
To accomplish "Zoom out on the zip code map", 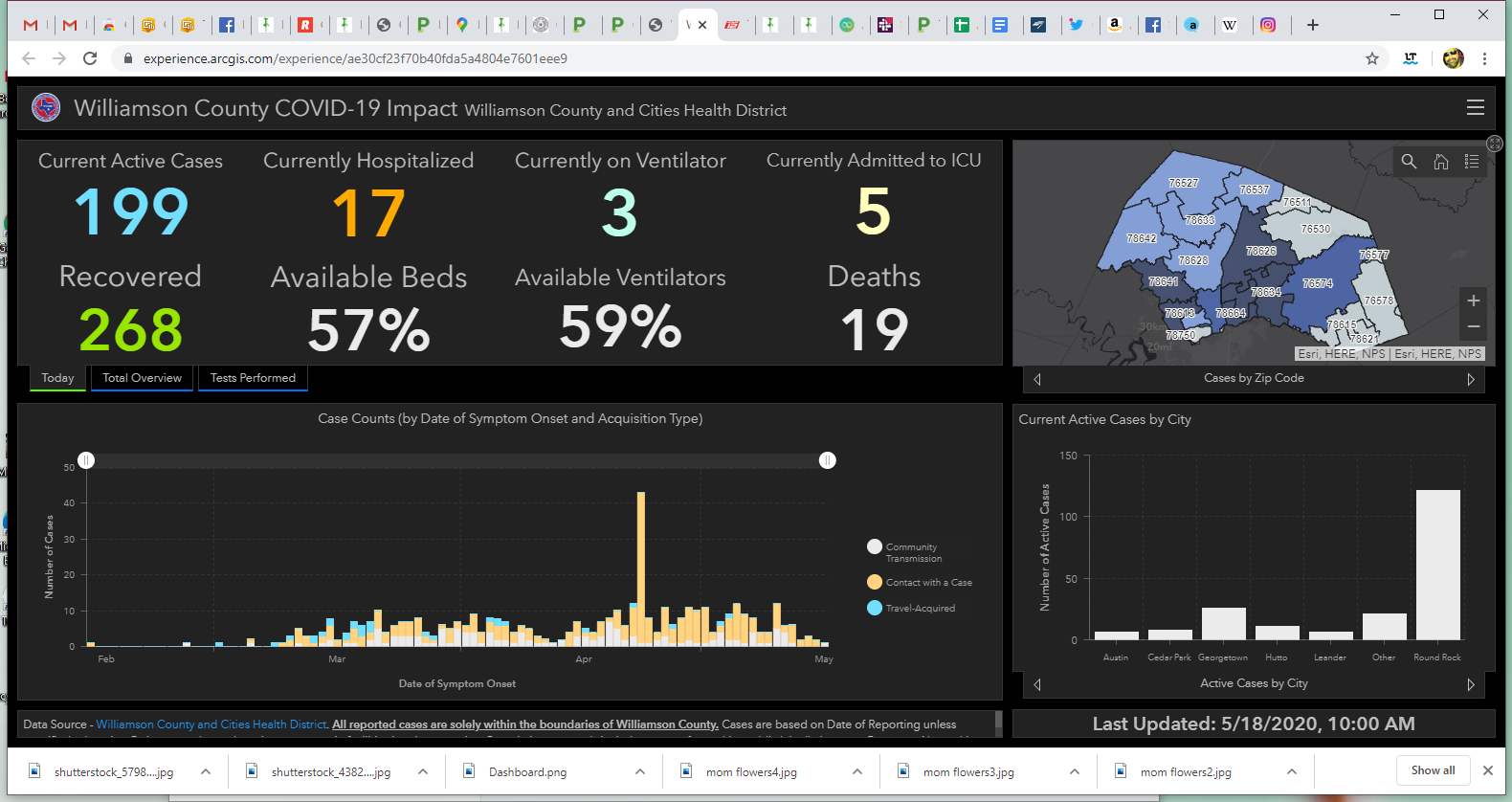I will tap(1473, 327).
